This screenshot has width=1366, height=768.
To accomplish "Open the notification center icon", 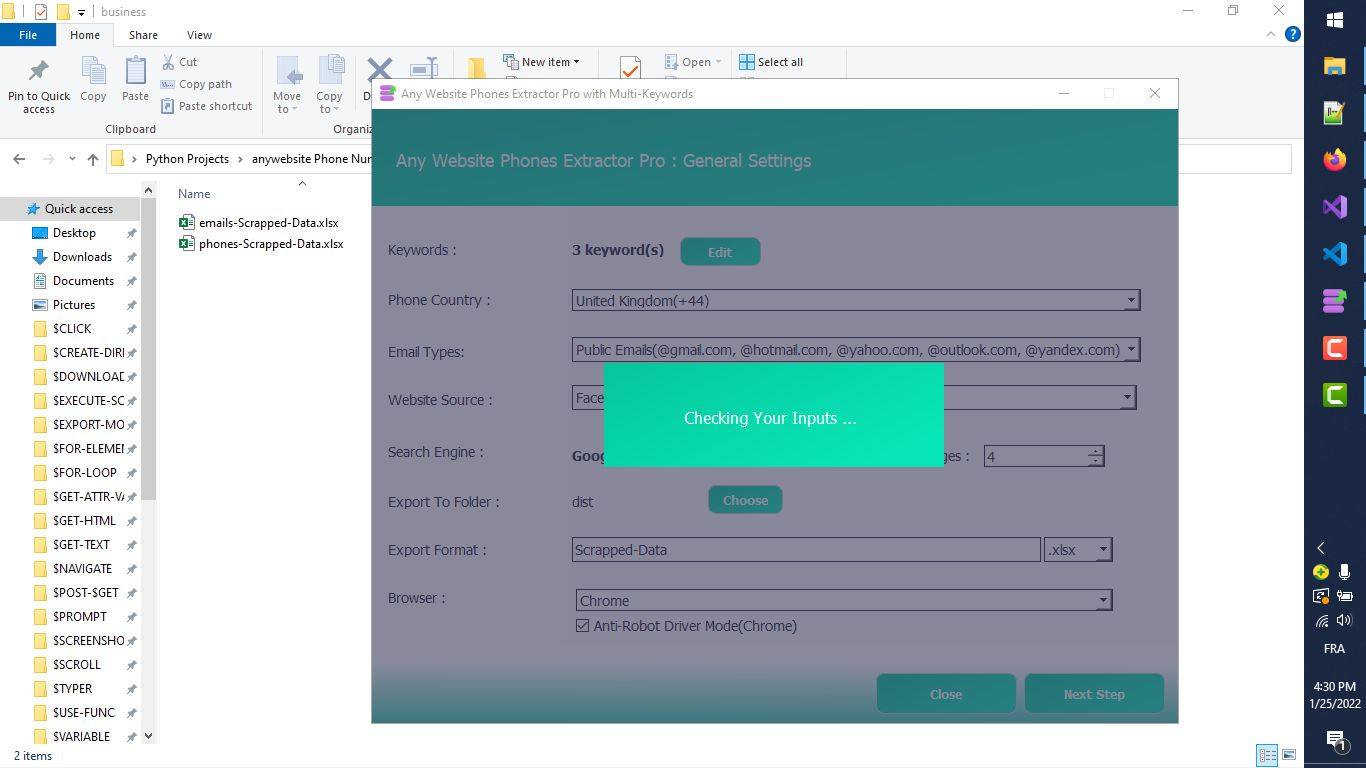I will coord(1335,740).
